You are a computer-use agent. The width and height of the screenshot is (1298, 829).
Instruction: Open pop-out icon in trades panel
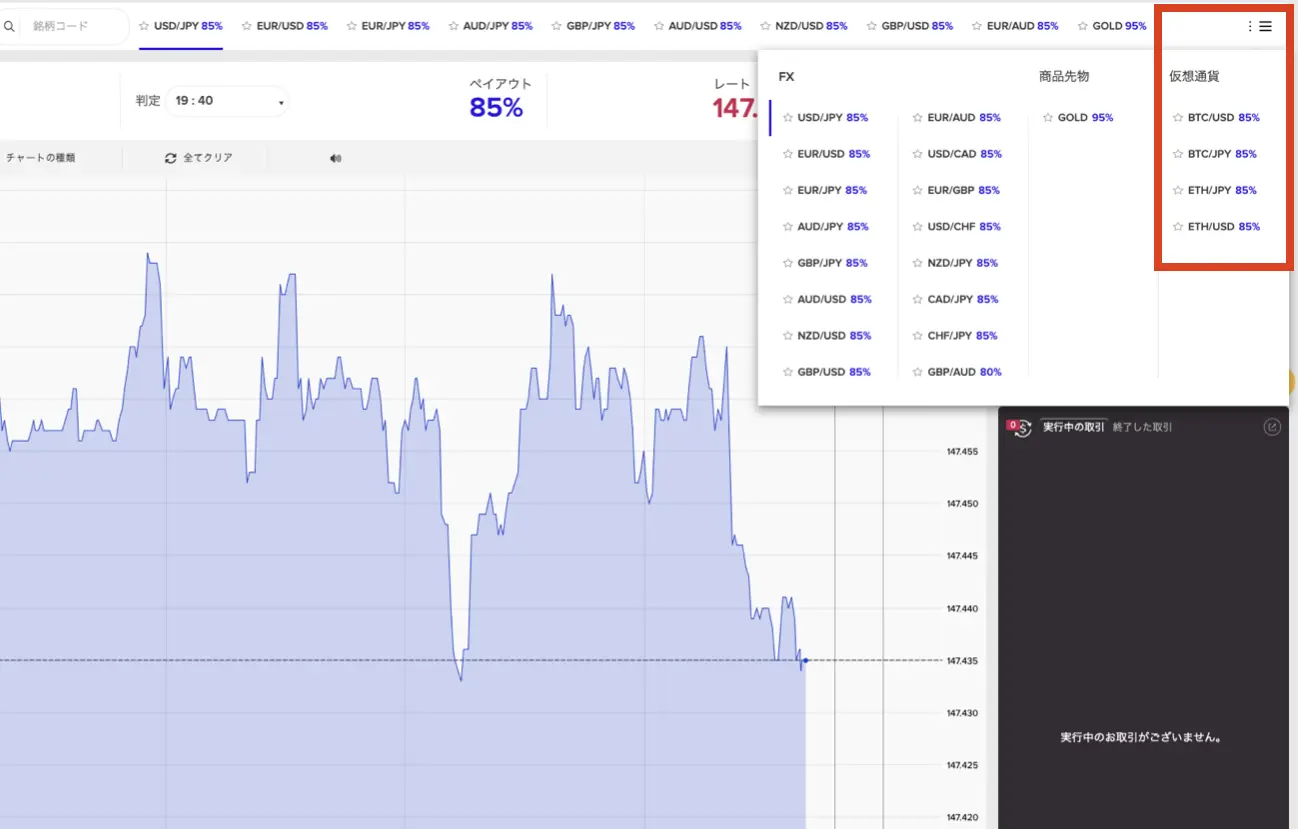[x=1272, y=427]
